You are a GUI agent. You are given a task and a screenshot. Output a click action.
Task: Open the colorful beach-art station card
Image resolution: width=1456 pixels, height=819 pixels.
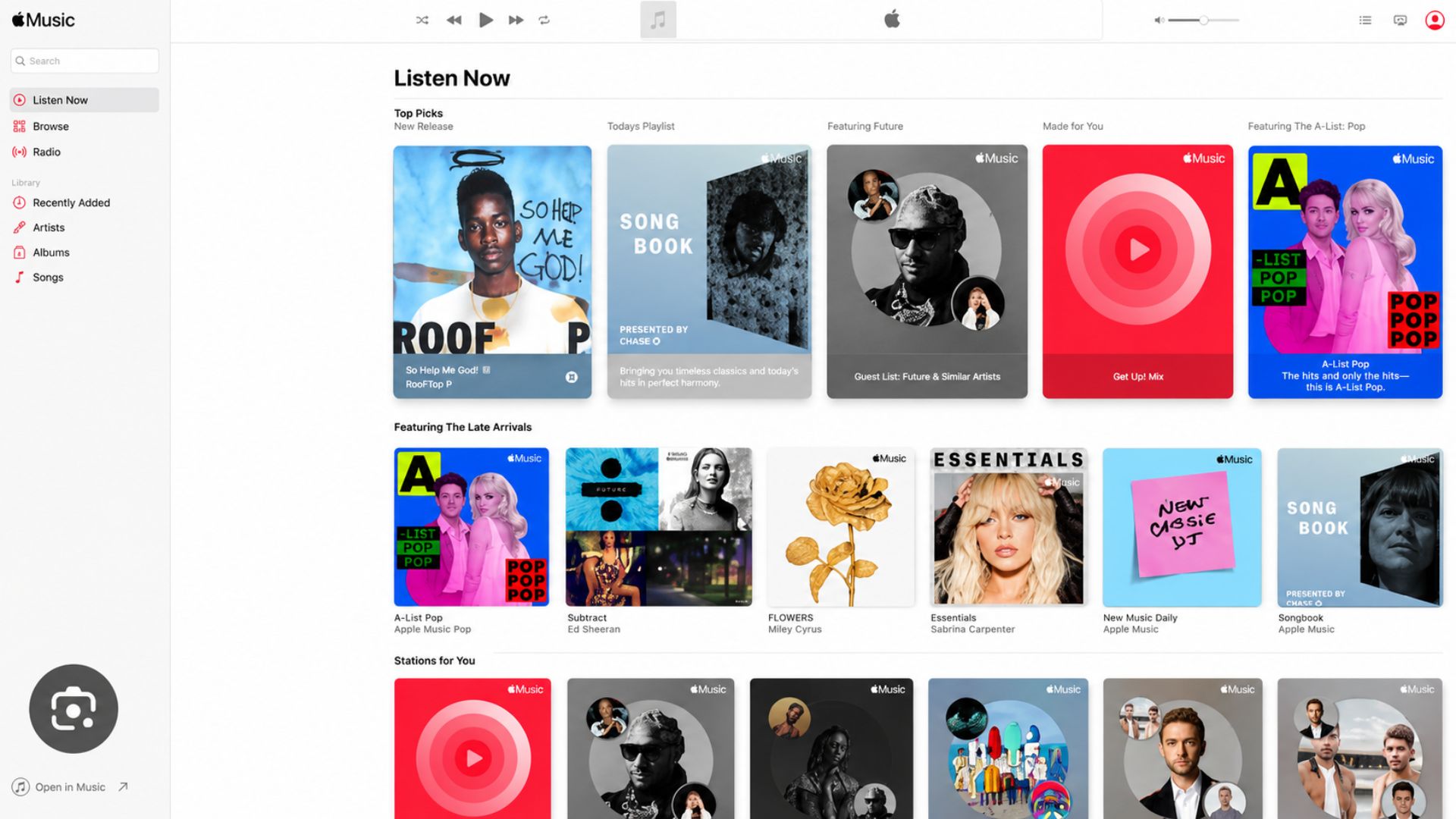[1008, 748]
